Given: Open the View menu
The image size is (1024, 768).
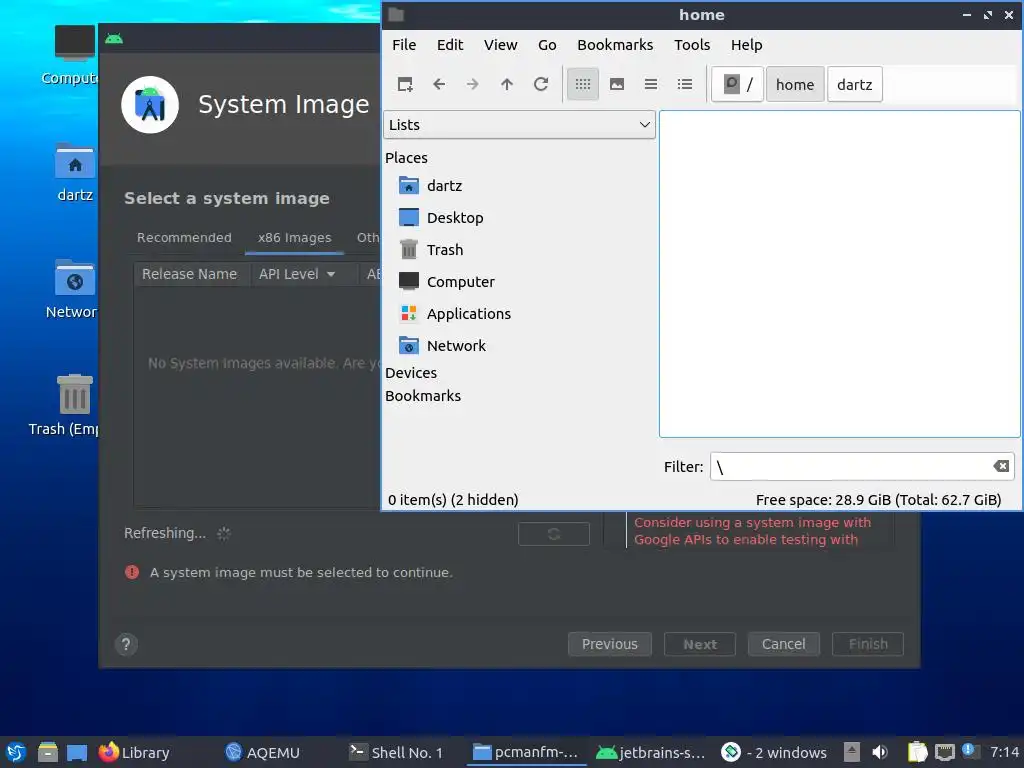Looking at the screenshot, I should (x=500, y=45).
